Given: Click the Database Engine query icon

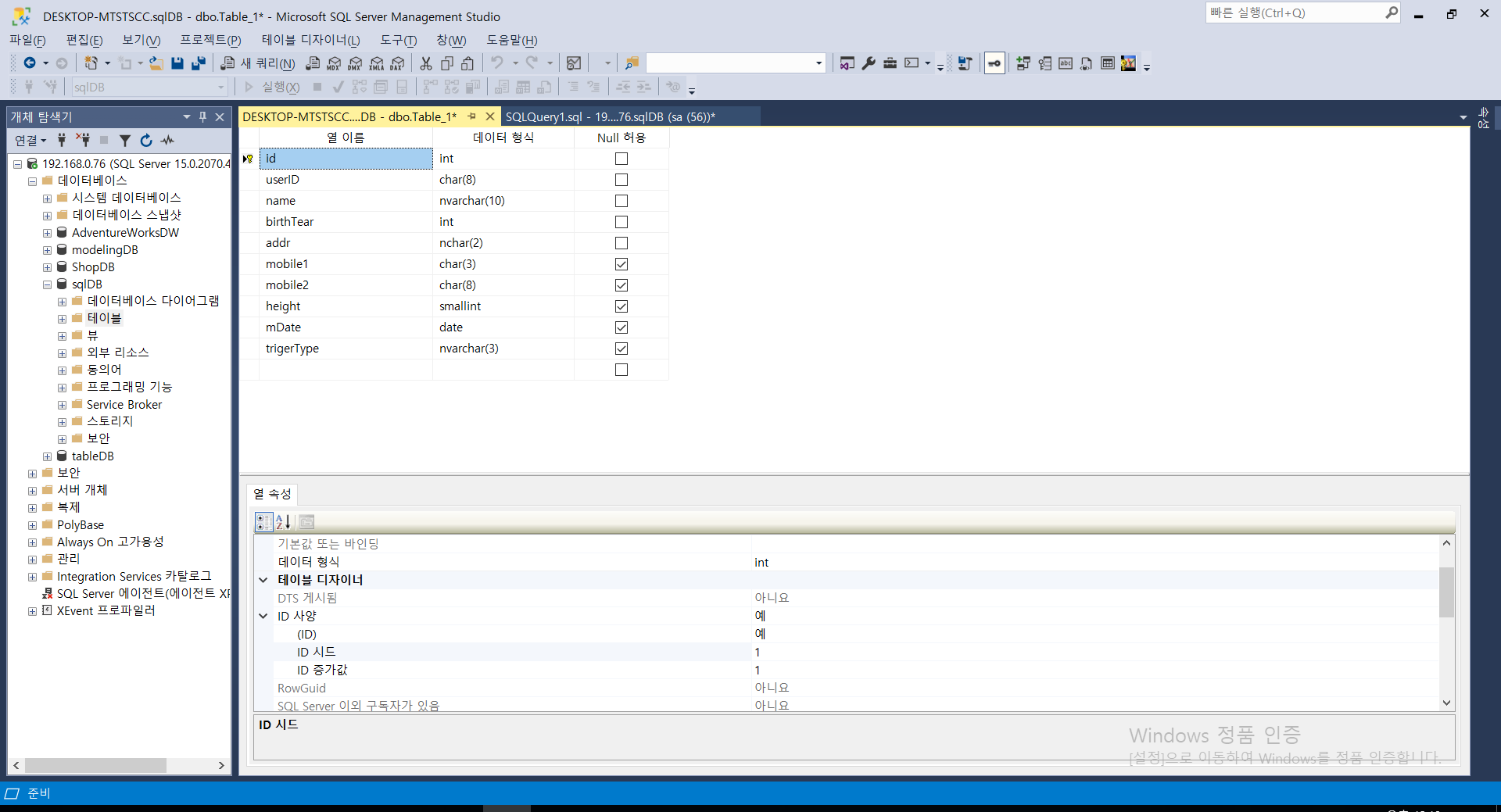Looking at the screenshot, I should click(x=313, y=63).
